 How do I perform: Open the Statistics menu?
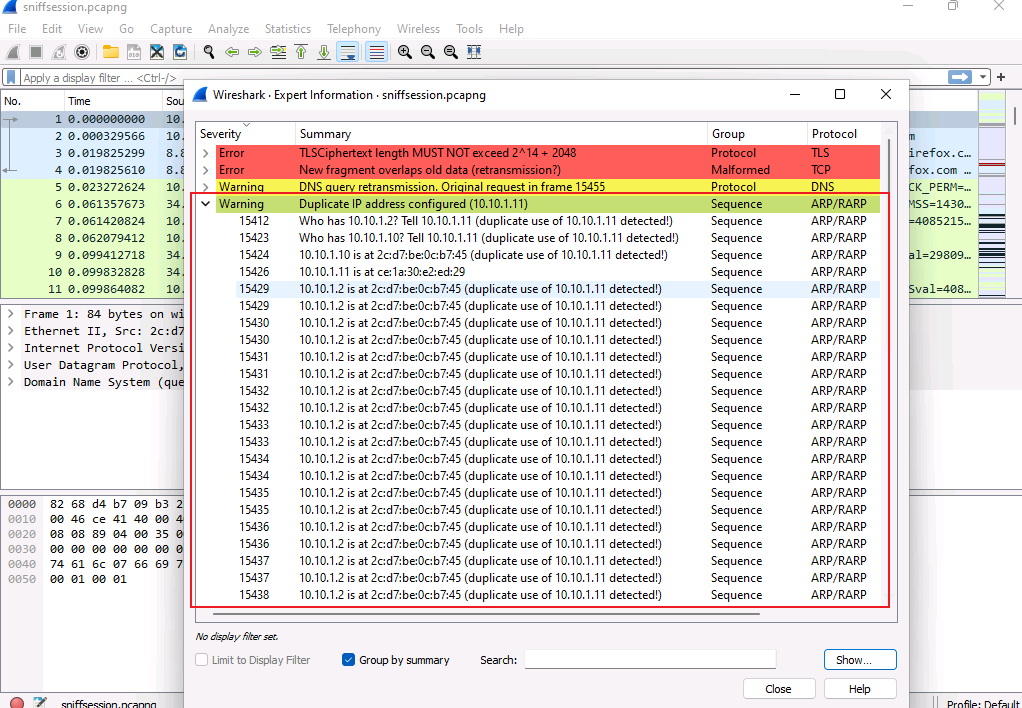point(287,29)
